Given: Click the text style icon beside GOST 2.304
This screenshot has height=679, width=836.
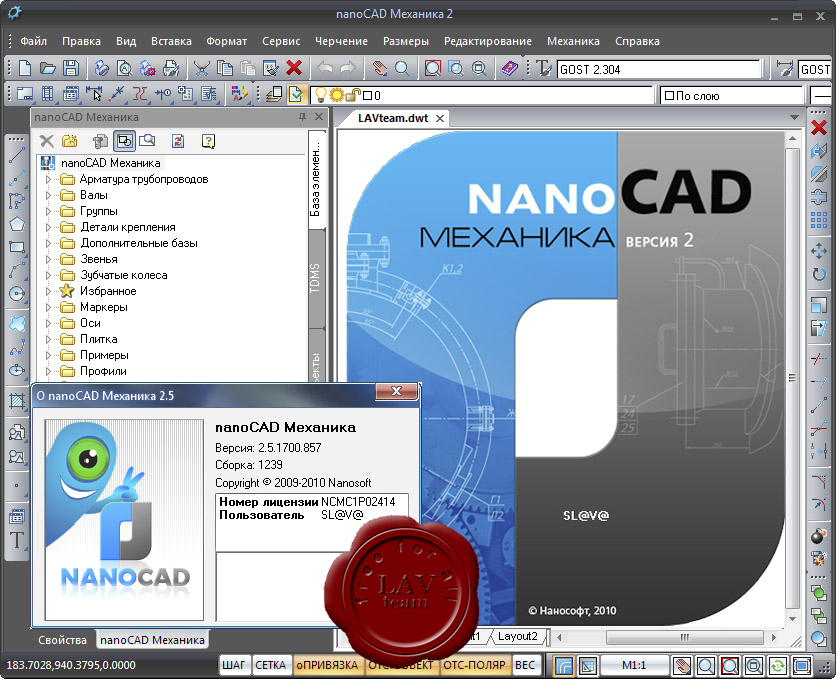Looking at the screenshot, I should click(x=543, y=68).
